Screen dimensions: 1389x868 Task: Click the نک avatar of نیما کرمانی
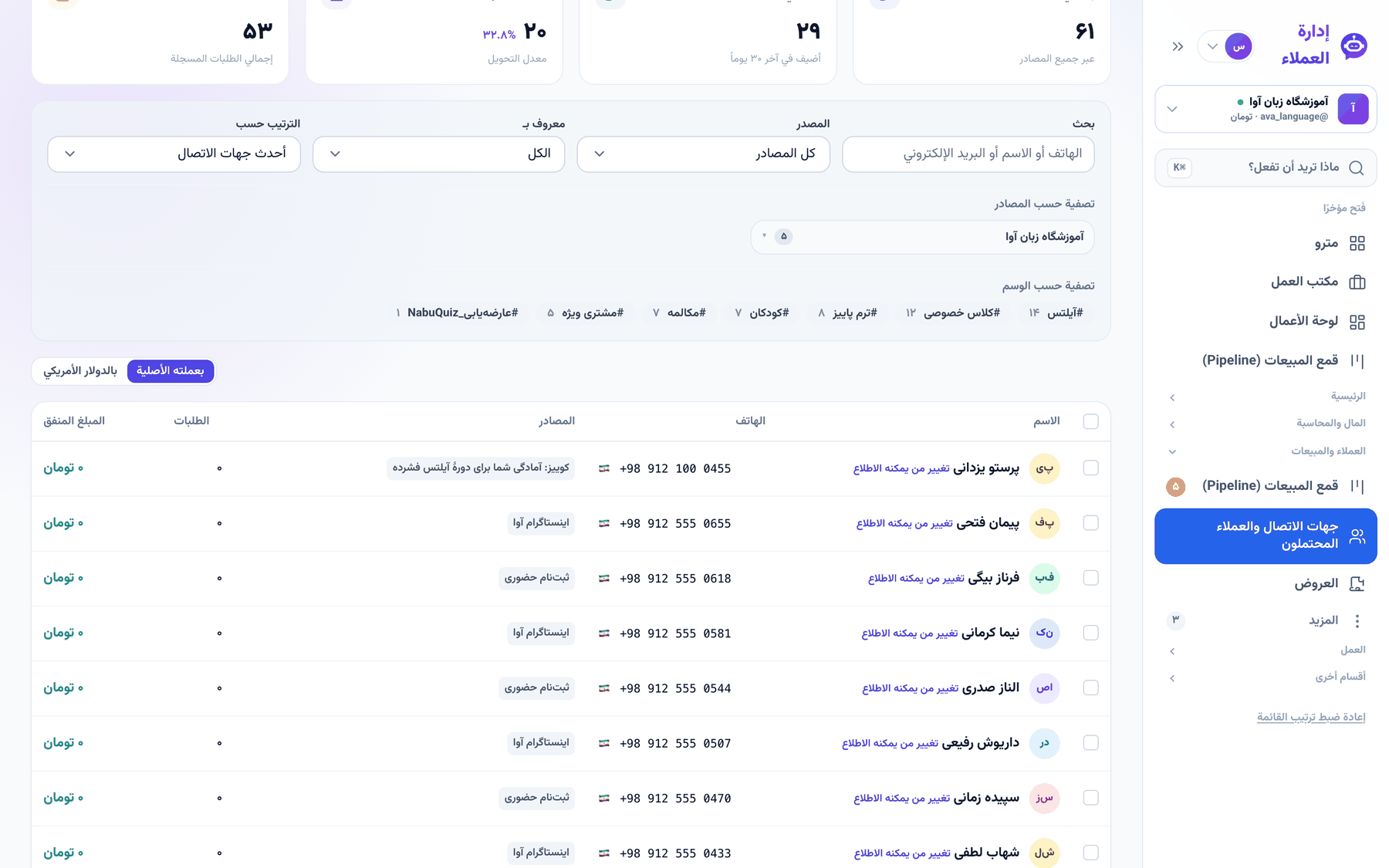1044,633
